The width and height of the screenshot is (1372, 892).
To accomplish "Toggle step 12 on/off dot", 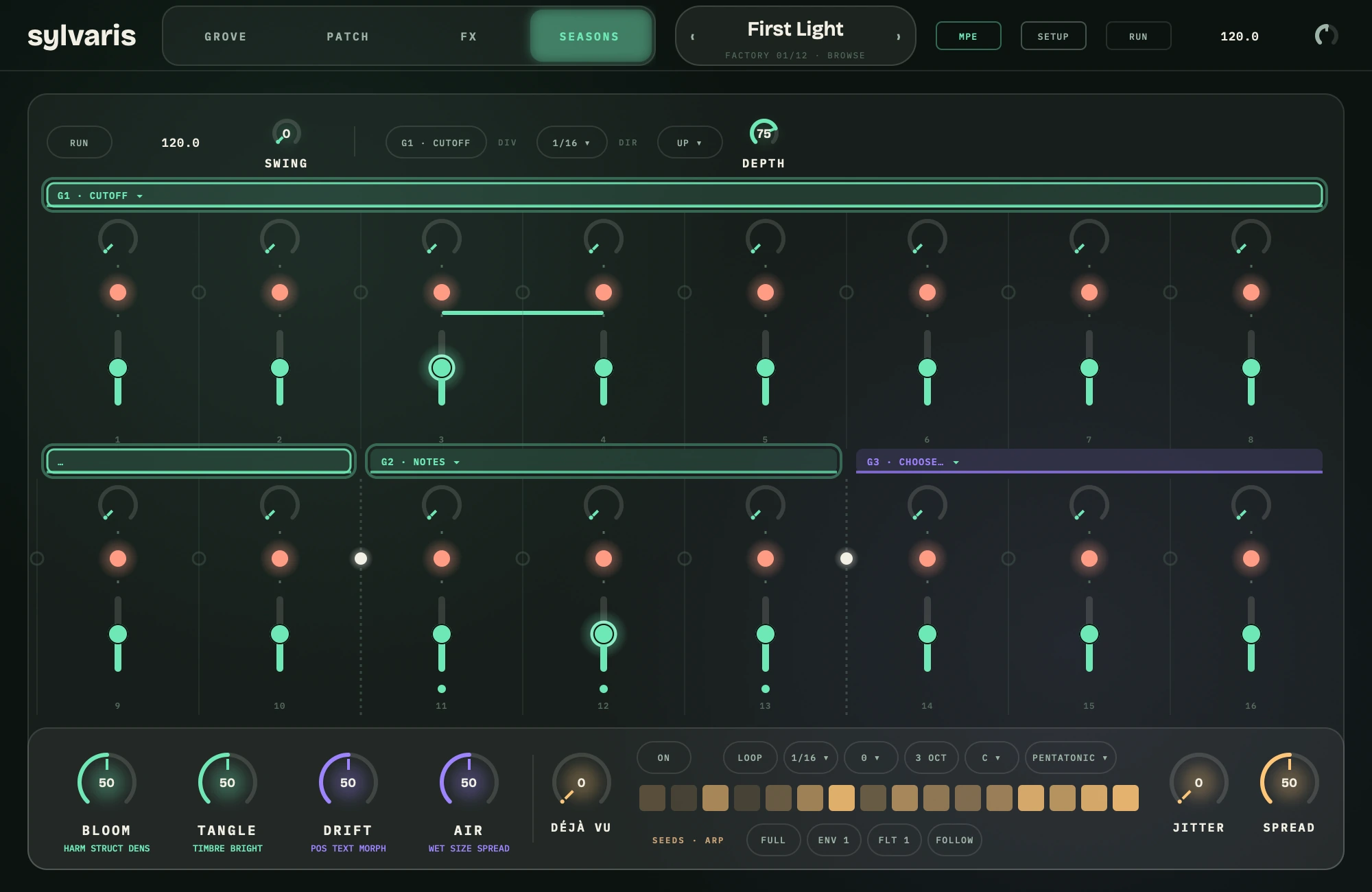I will pos(604,559).
